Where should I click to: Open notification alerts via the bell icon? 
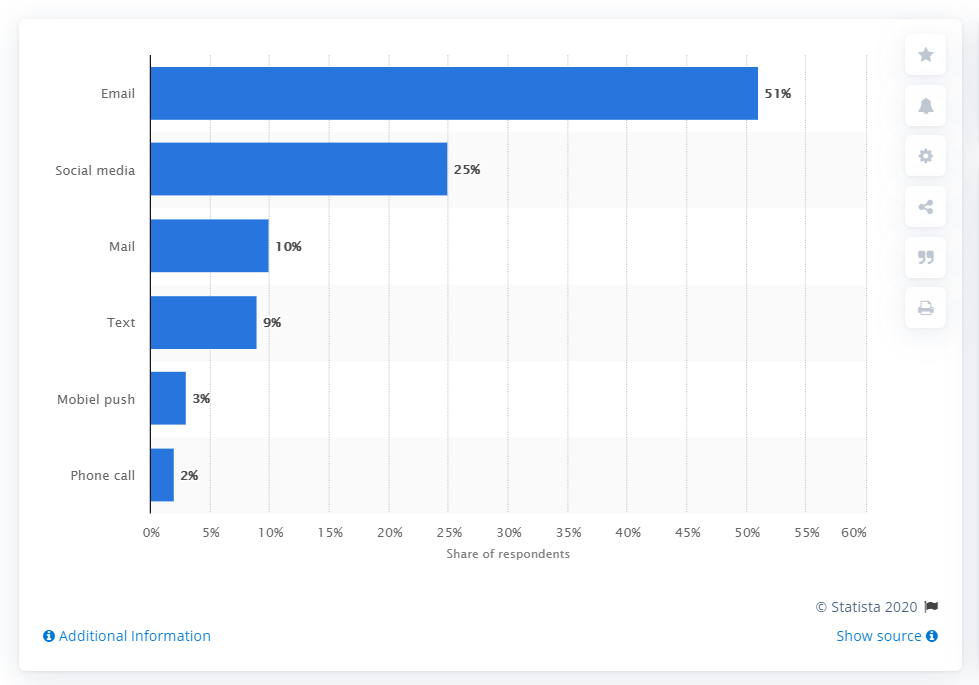click(924, 105)
